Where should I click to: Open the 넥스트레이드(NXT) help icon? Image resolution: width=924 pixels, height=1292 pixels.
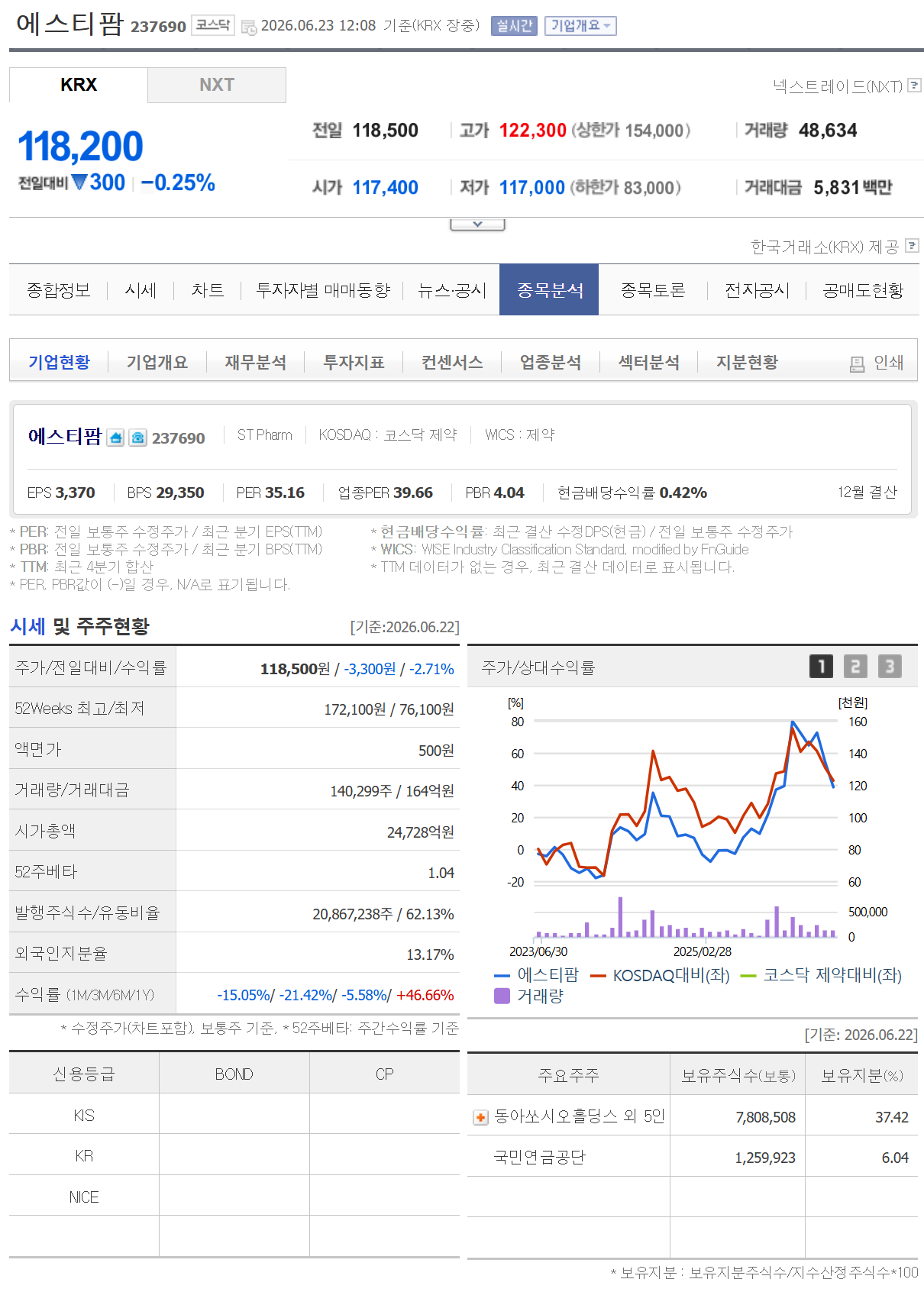coord(914,86)
